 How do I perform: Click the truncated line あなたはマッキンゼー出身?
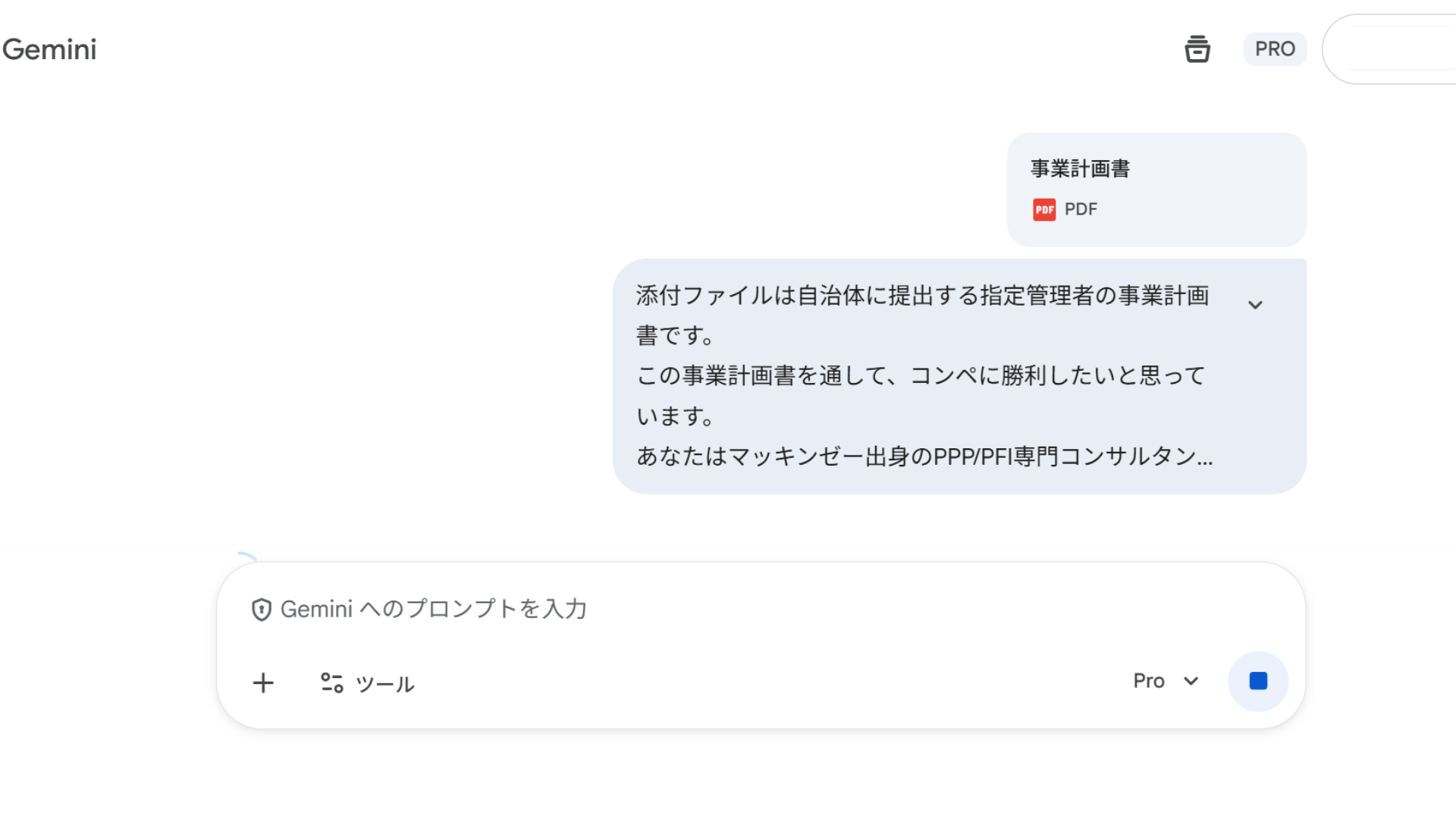924,457
